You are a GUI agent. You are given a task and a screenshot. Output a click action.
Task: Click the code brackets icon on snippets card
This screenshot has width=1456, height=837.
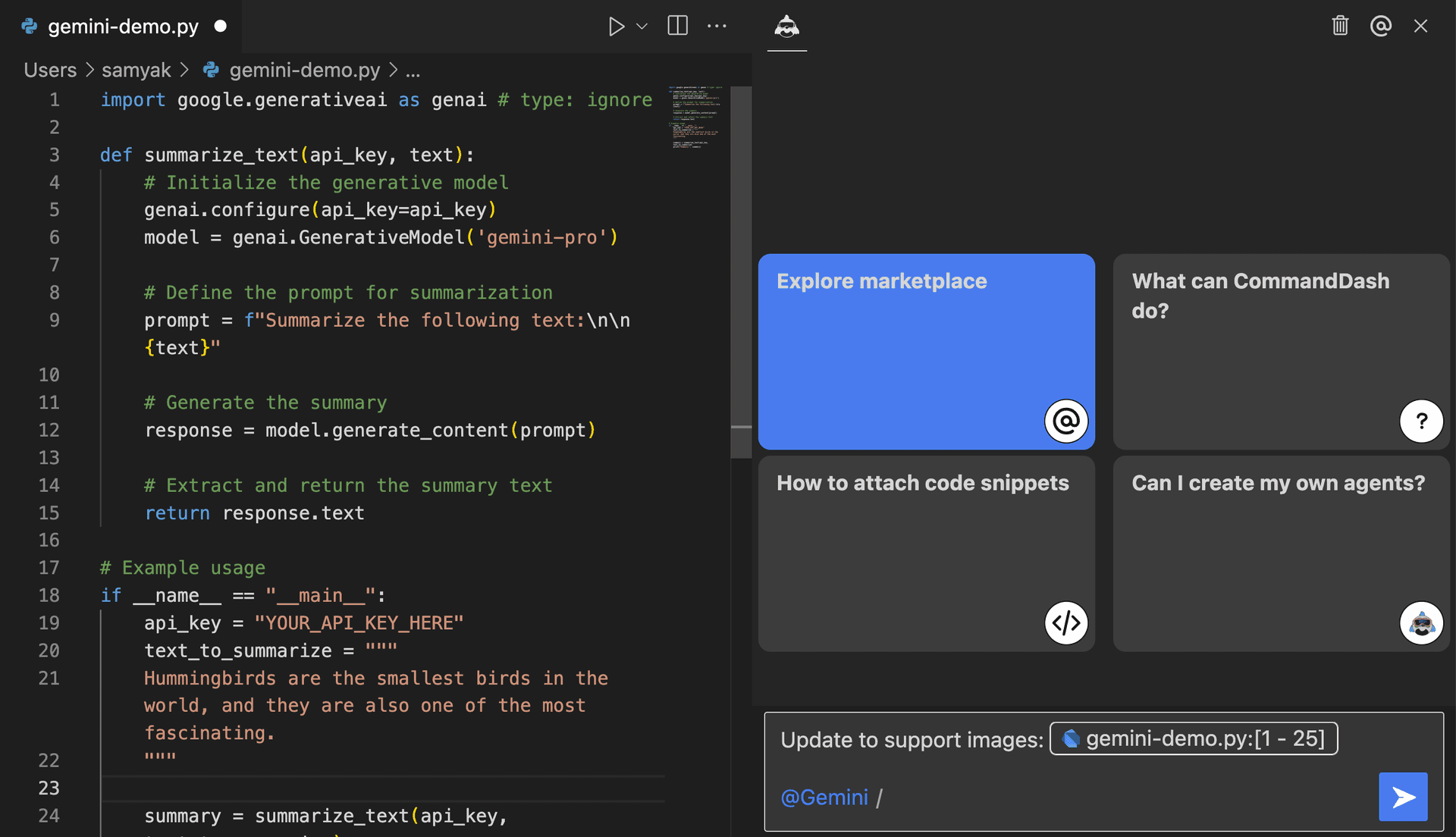click(1065, 623)
